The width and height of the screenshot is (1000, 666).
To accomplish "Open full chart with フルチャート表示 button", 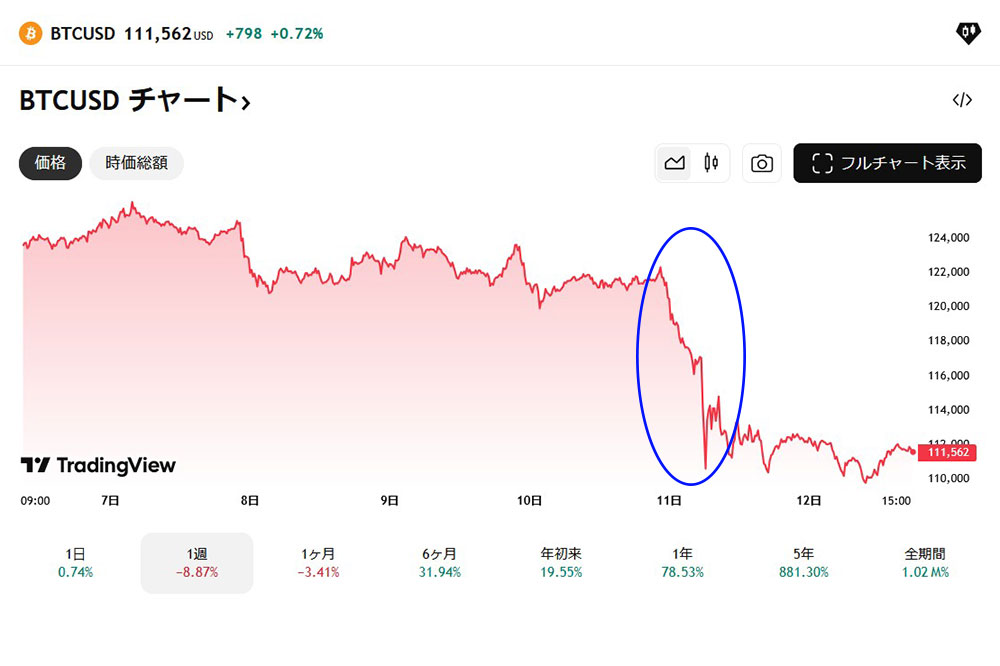I will [887, 163].
